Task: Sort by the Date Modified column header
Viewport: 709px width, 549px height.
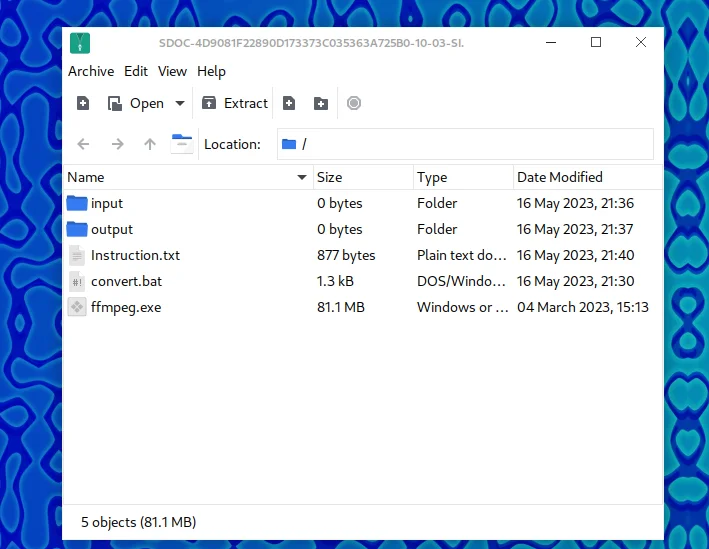Action: tap(588, 177)
